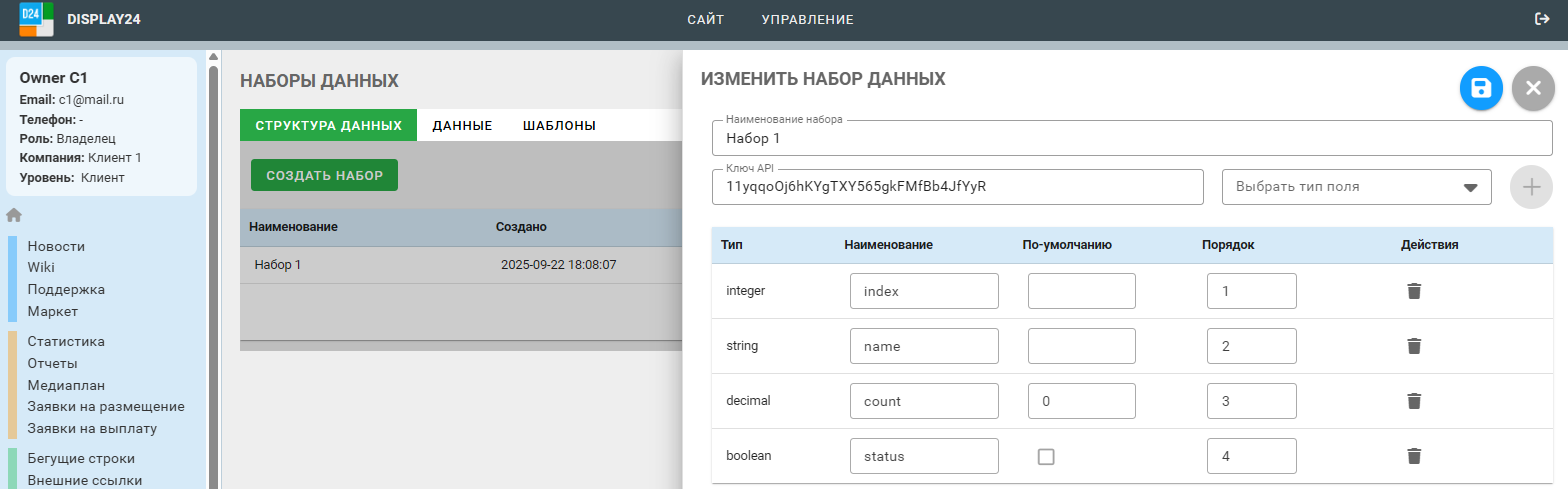Click the Display24 logo
Image resolution: width=1568 pixels, height=489 pixels.
(x=36, y=19)
